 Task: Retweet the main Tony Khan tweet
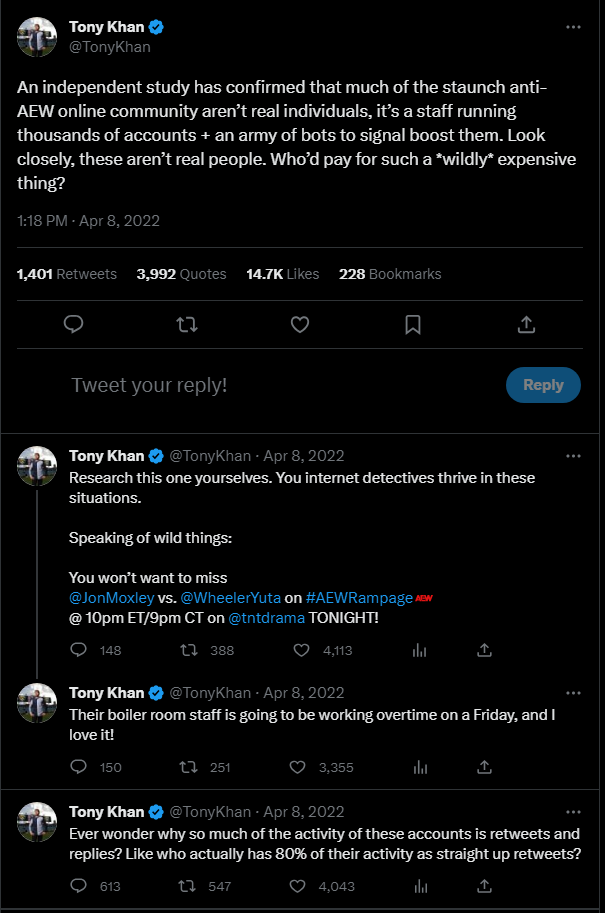tap(186, 324)
